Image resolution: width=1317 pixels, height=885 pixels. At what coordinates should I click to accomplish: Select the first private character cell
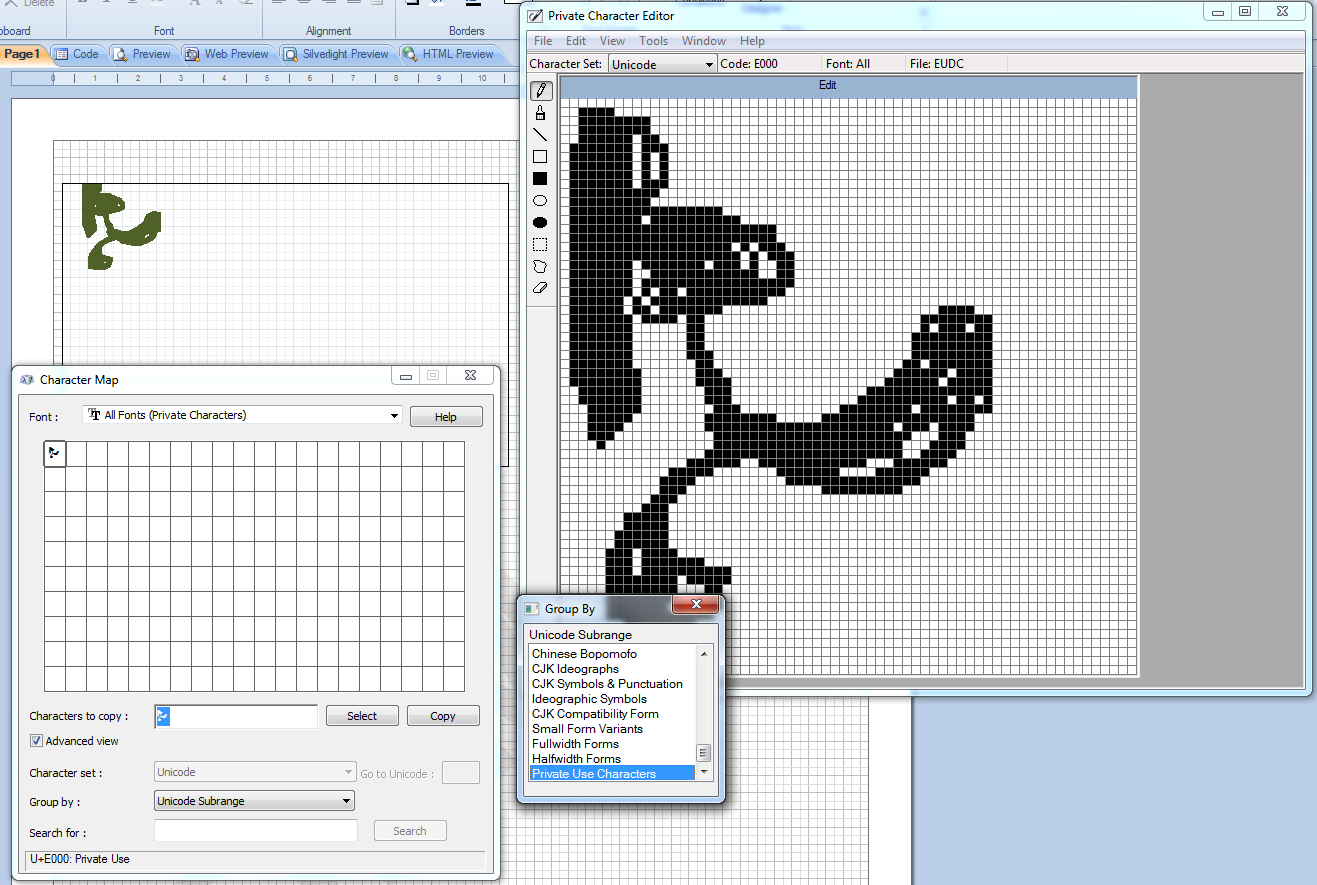(55, 453)
